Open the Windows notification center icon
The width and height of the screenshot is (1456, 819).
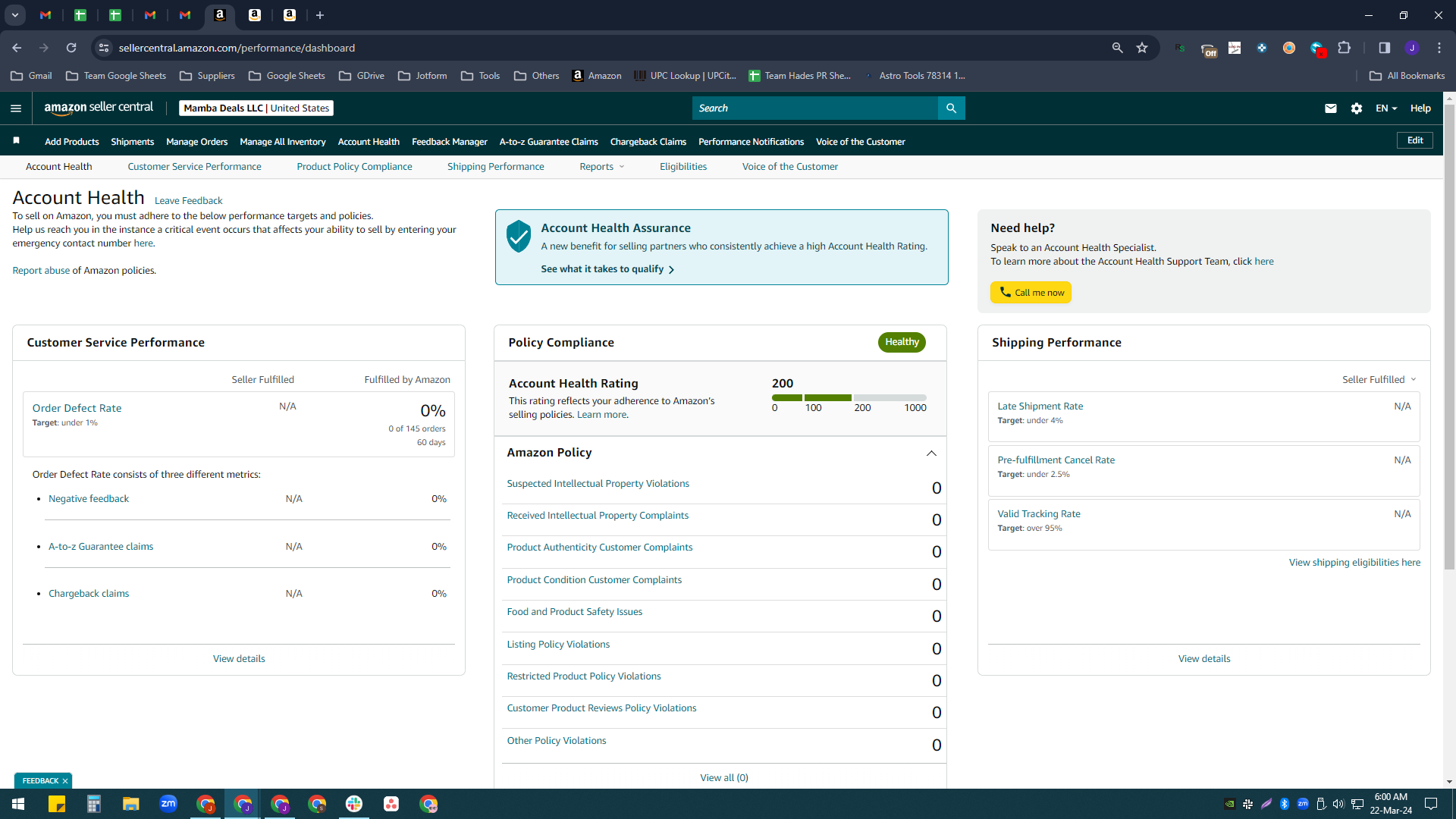[x=1431, y=804]
